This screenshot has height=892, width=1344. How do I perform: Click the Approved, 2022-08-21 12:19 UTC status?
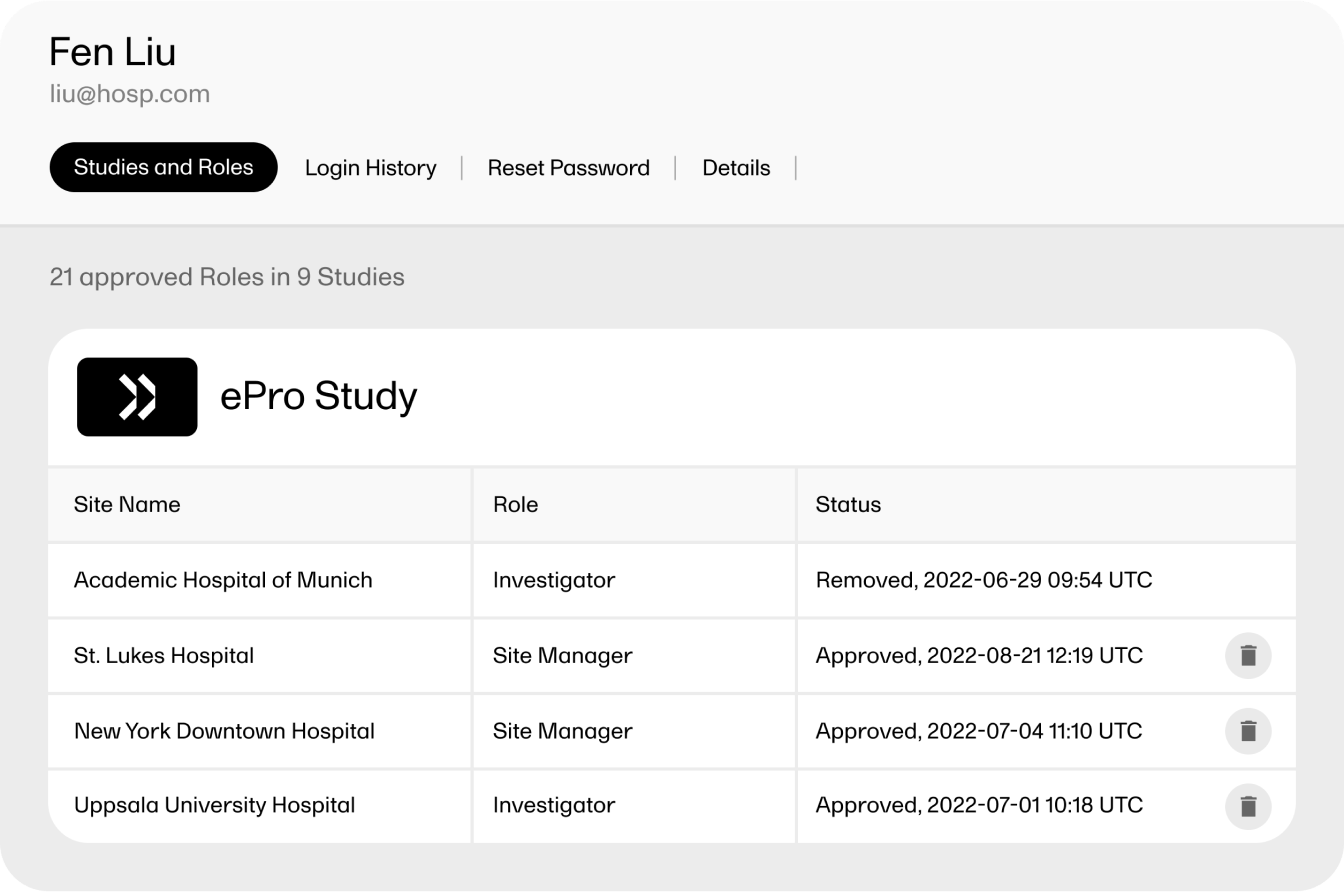pyautogui.click(x=979, y=656)
